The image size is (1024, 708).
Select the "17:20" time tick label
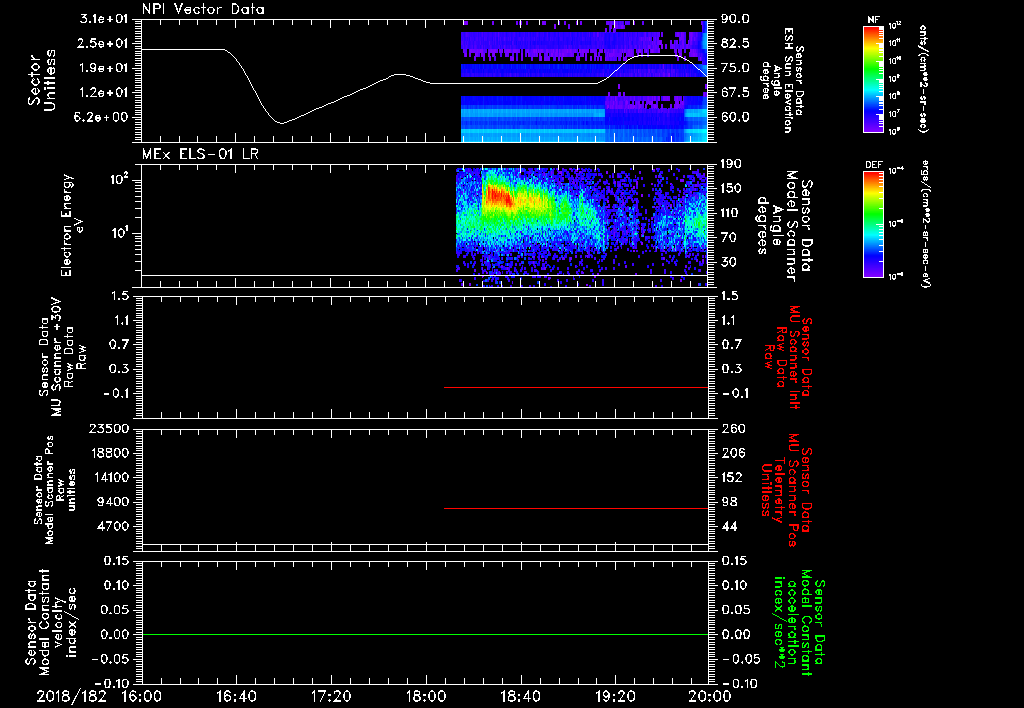click(x=331, y=696)
